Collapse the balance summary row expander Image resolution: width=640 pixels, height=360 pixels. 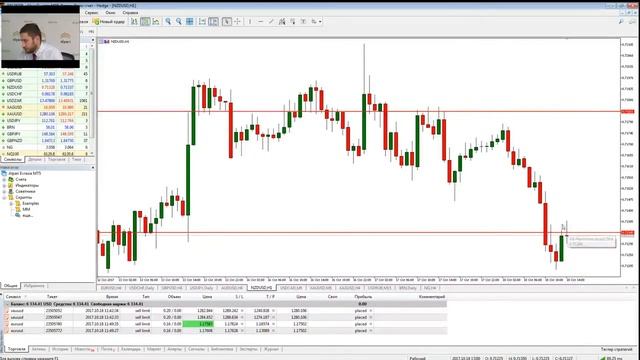[x=7, y=304]
